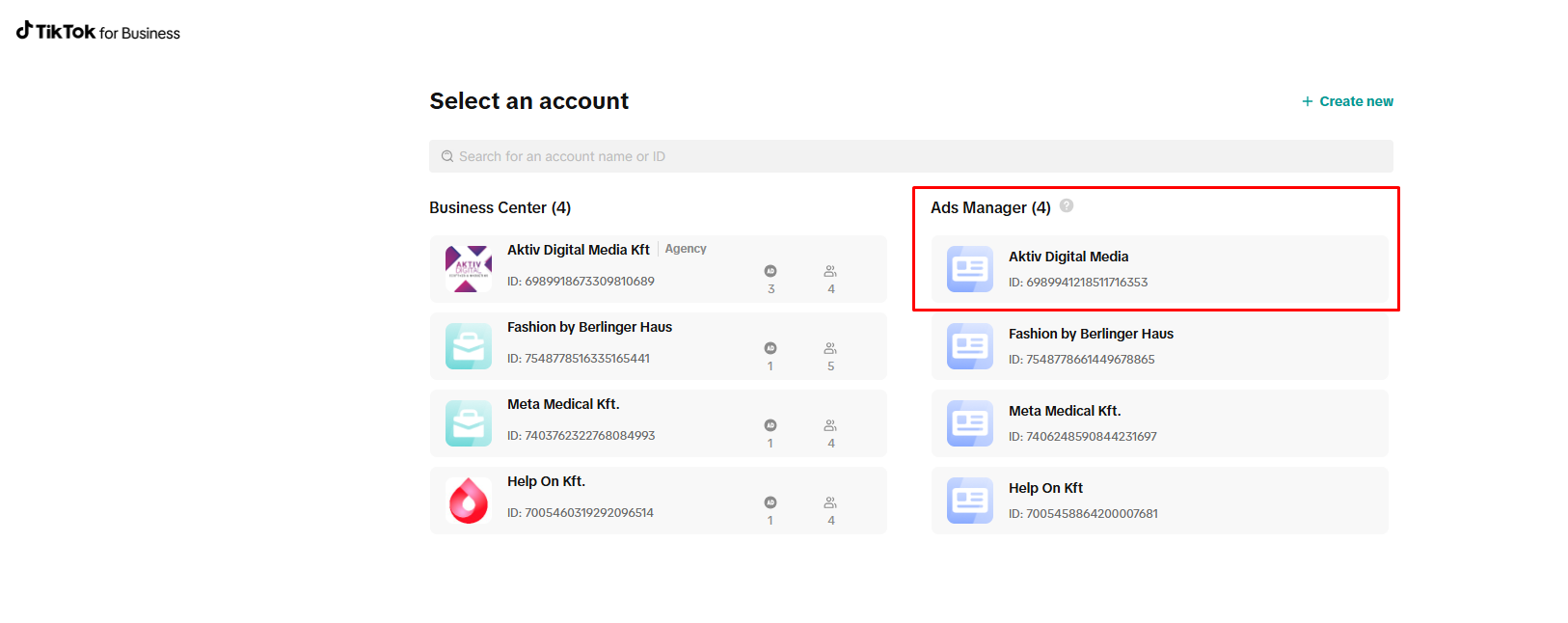Click ID 7005458864200007681 text
Viewport: 1568px width, 623px height.
point(1083,514)
